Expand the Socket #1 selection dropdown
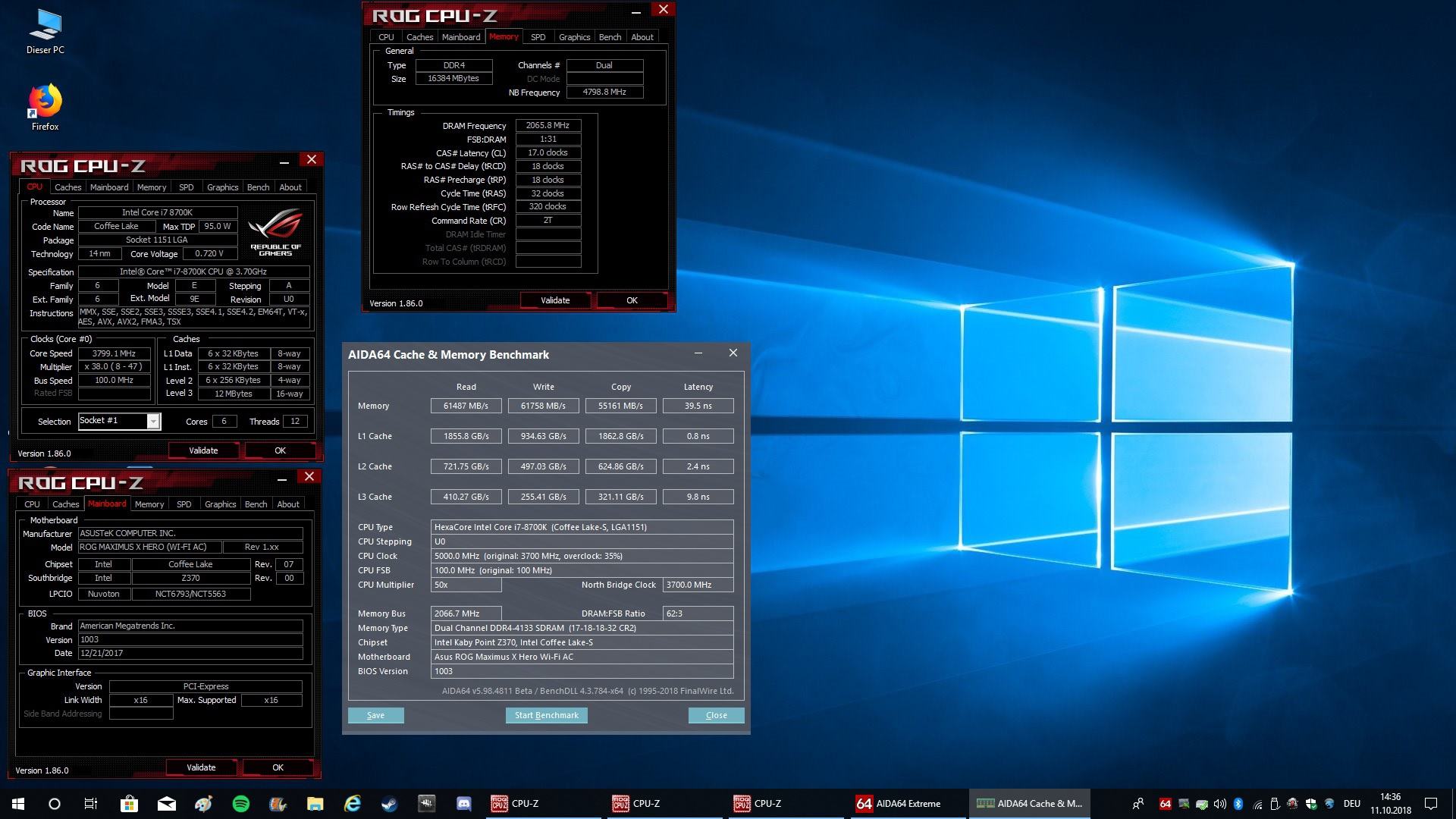 coord(153,422)
